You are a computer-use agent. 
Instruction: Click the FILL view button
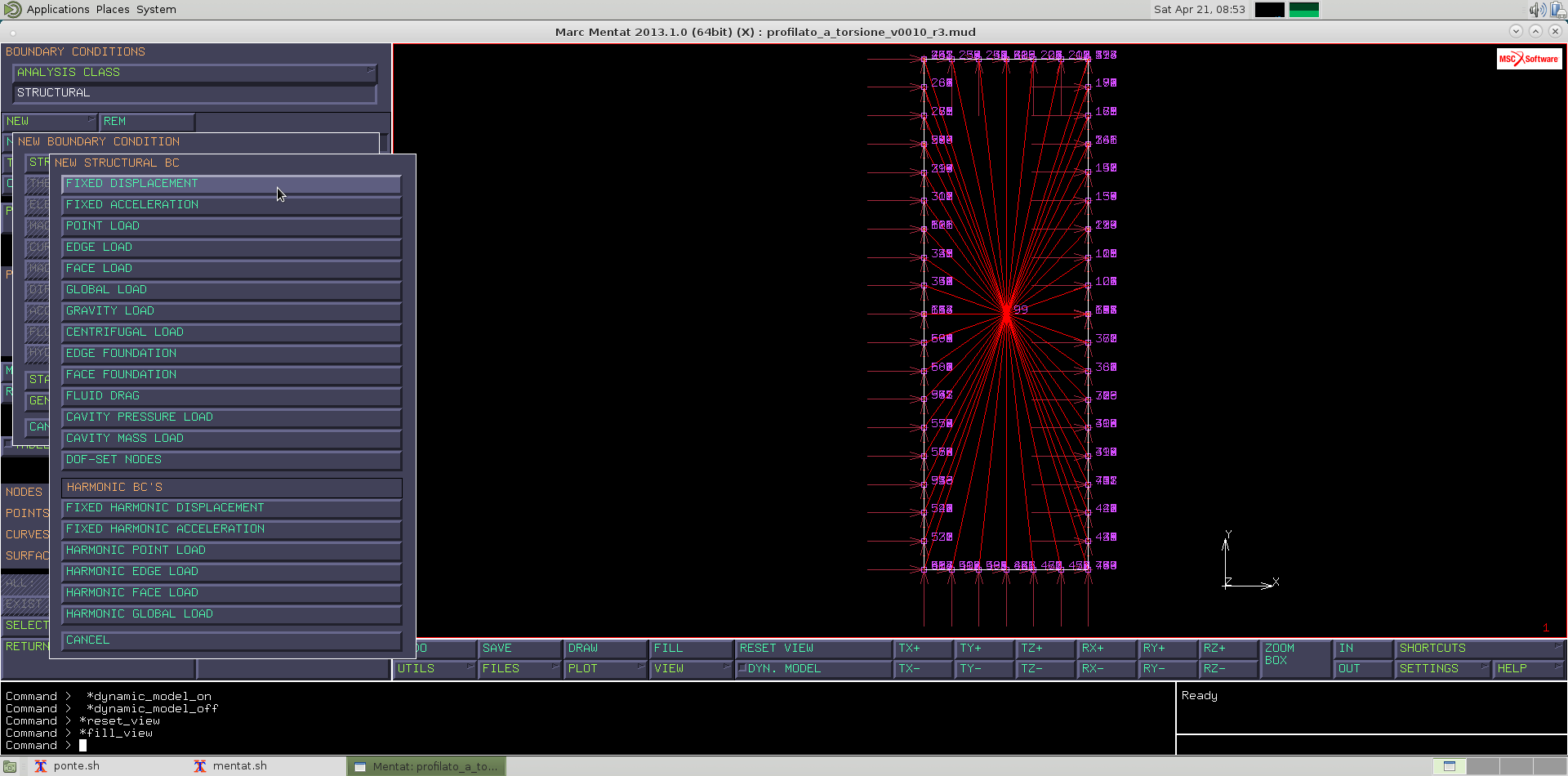[x=691, y=649]
